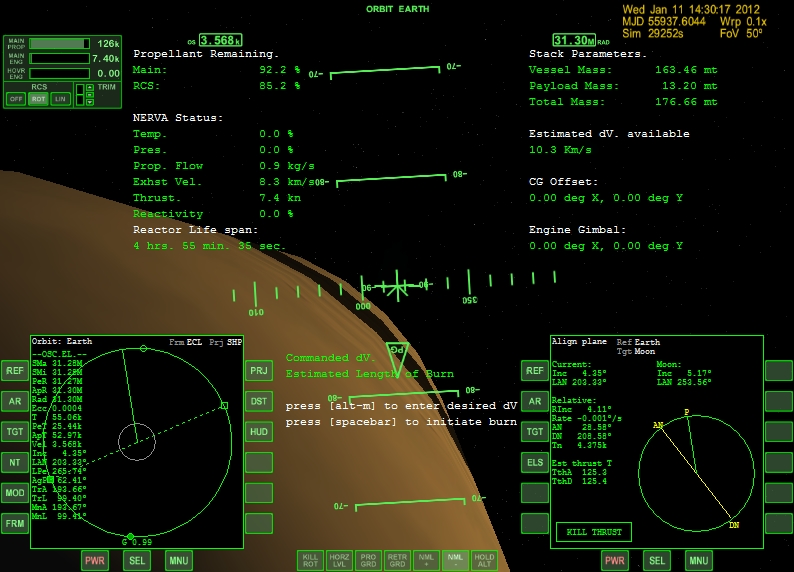Click TGT on the Align plane MFD
The image size is (794, 572).
click(x=535, y=432)
